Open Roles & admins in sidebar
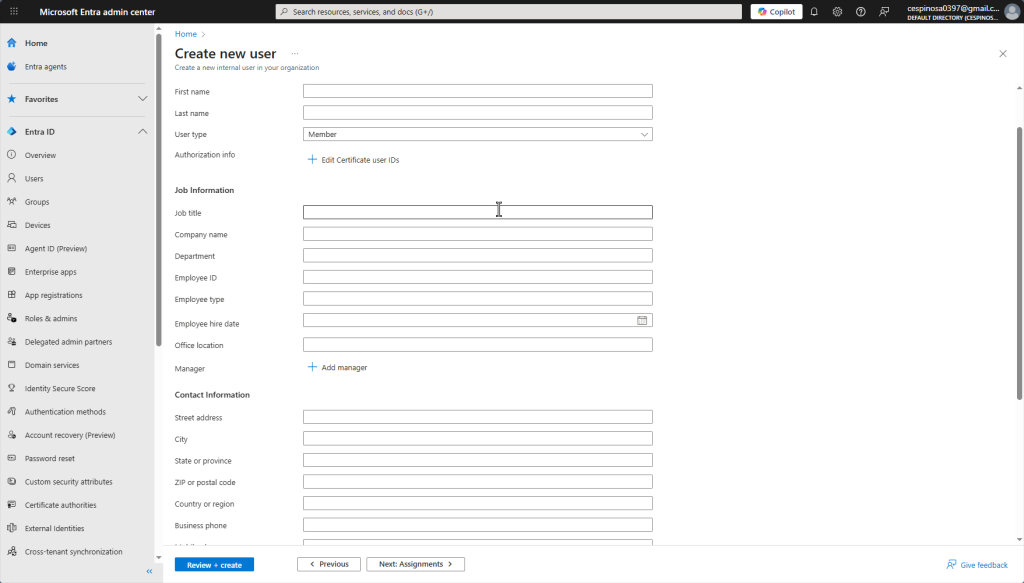The height and width of the screenshot is (583, 1024). 50,319
